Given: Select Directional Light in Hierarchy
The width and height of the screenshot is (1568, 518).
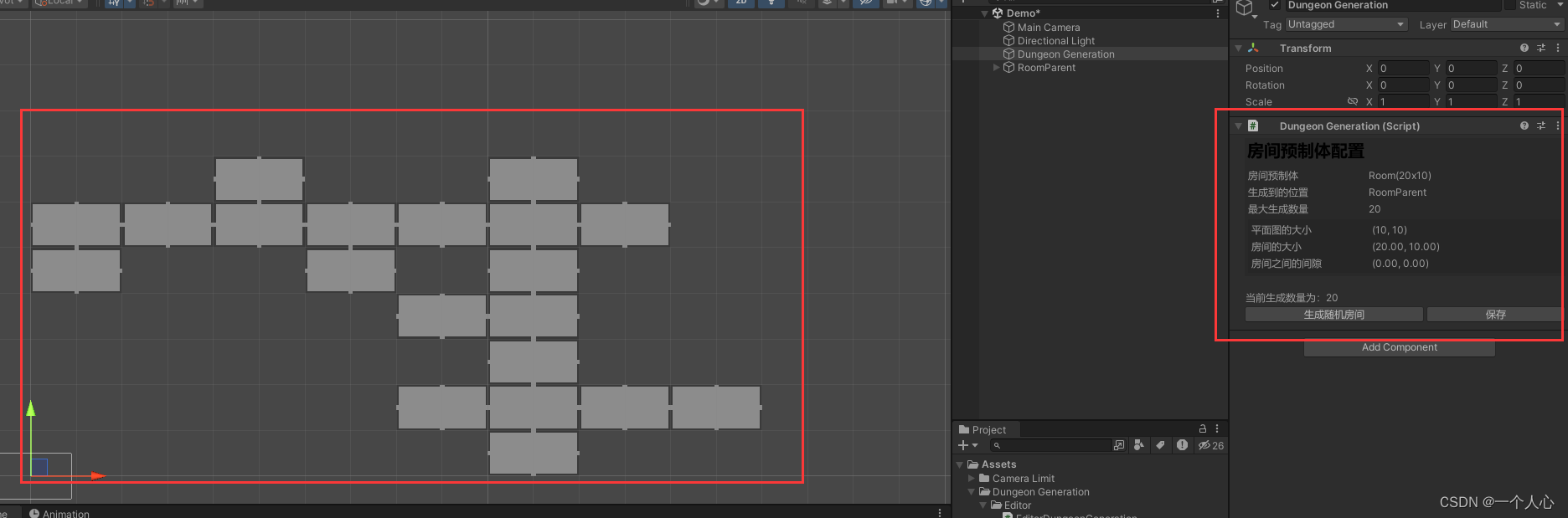Looking at the screenshot, I should pyautogui.click(x=1056, y=41).
